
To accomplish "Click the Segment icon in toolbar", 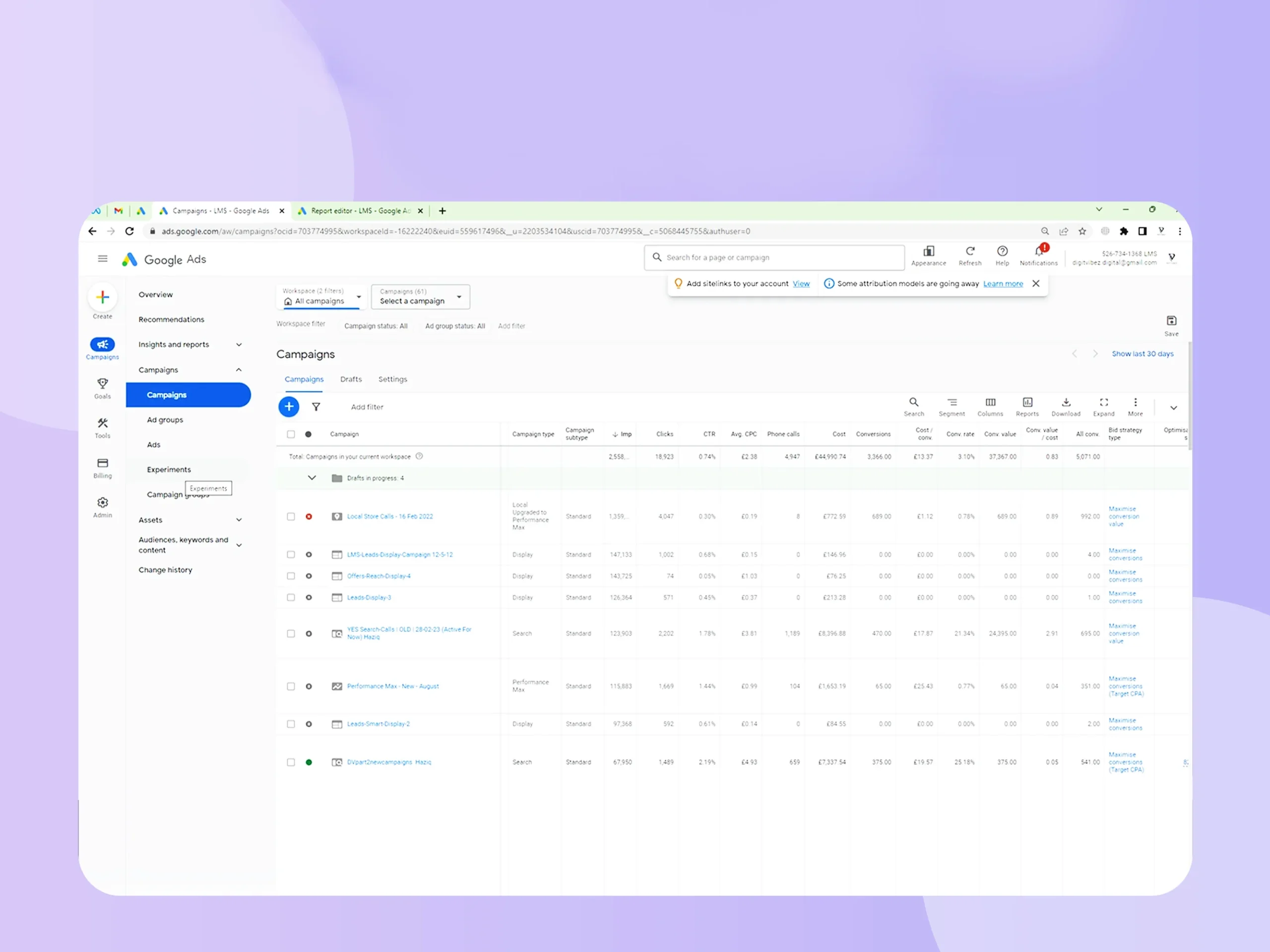I will point(952,403).
